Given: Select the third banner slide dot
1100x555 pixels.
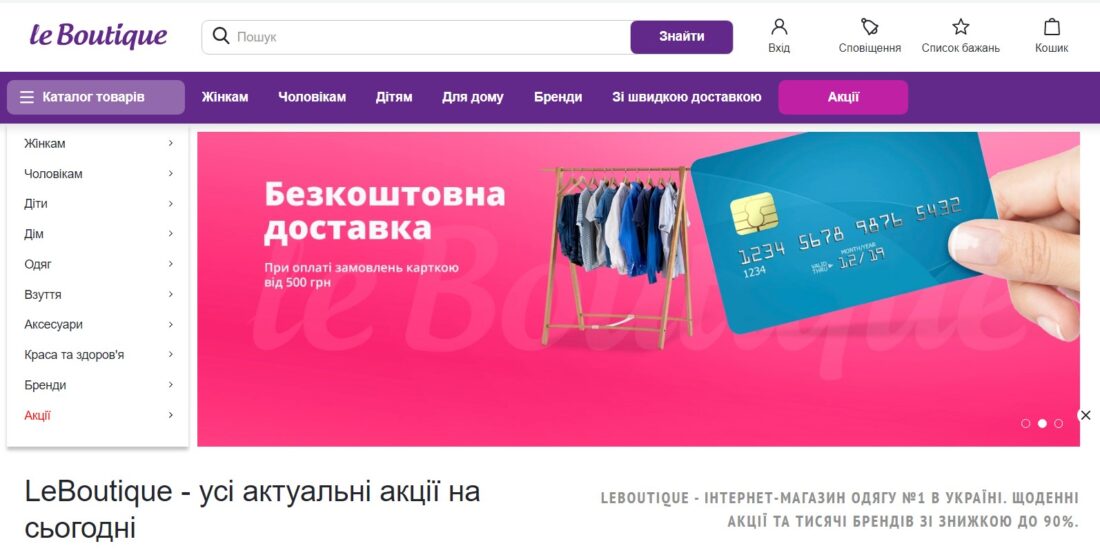Looking at the screenshot, I should pyautogui.click(x=1059, y=423).
